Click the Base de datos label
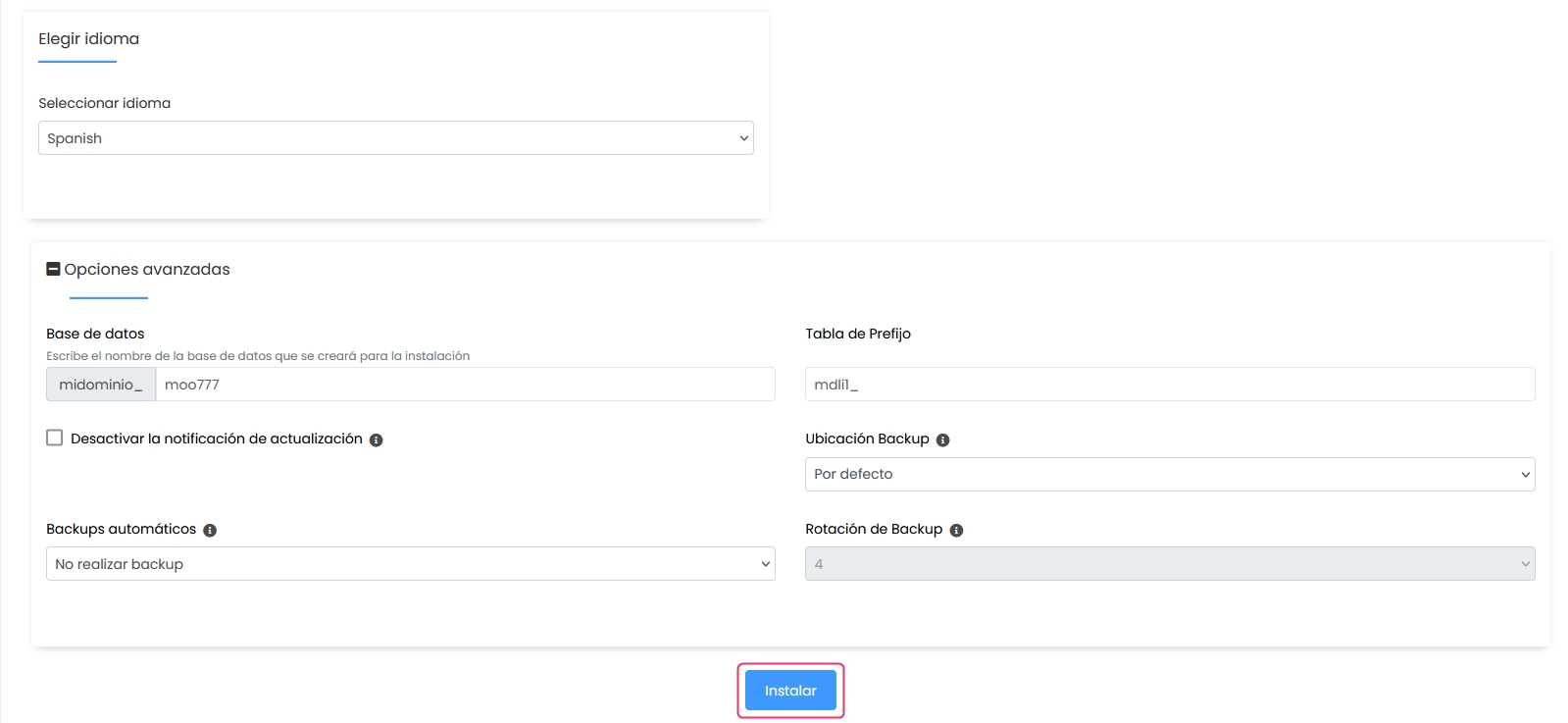 [95, 334]
